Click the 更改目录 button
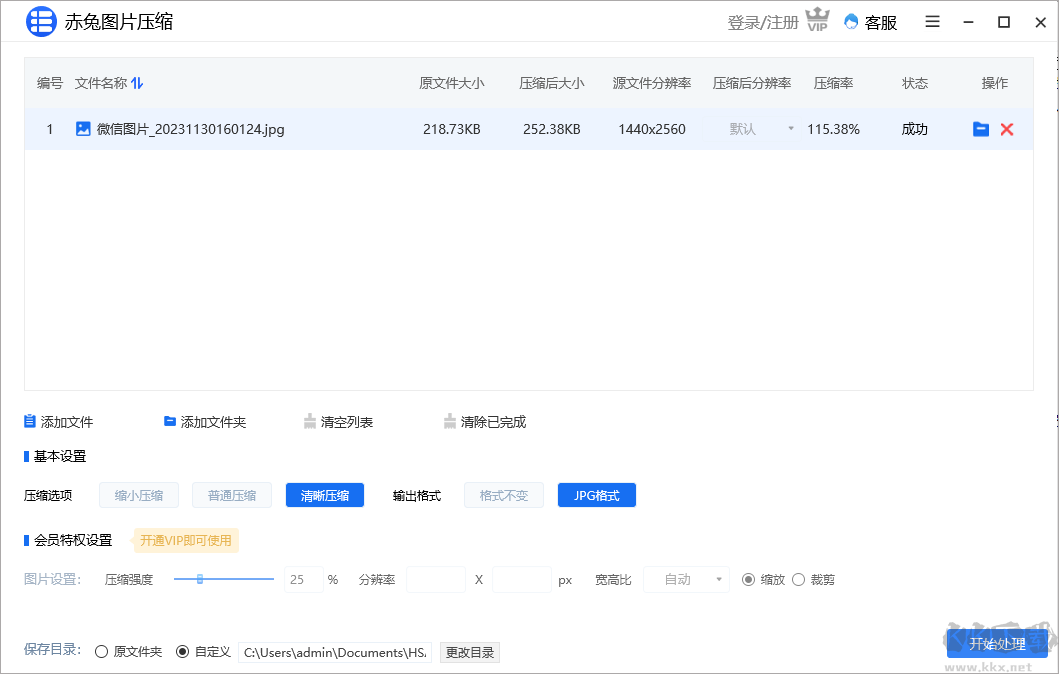Image resolution: width=1059 pixels, height=674 pixels. [x=469, y=652]
